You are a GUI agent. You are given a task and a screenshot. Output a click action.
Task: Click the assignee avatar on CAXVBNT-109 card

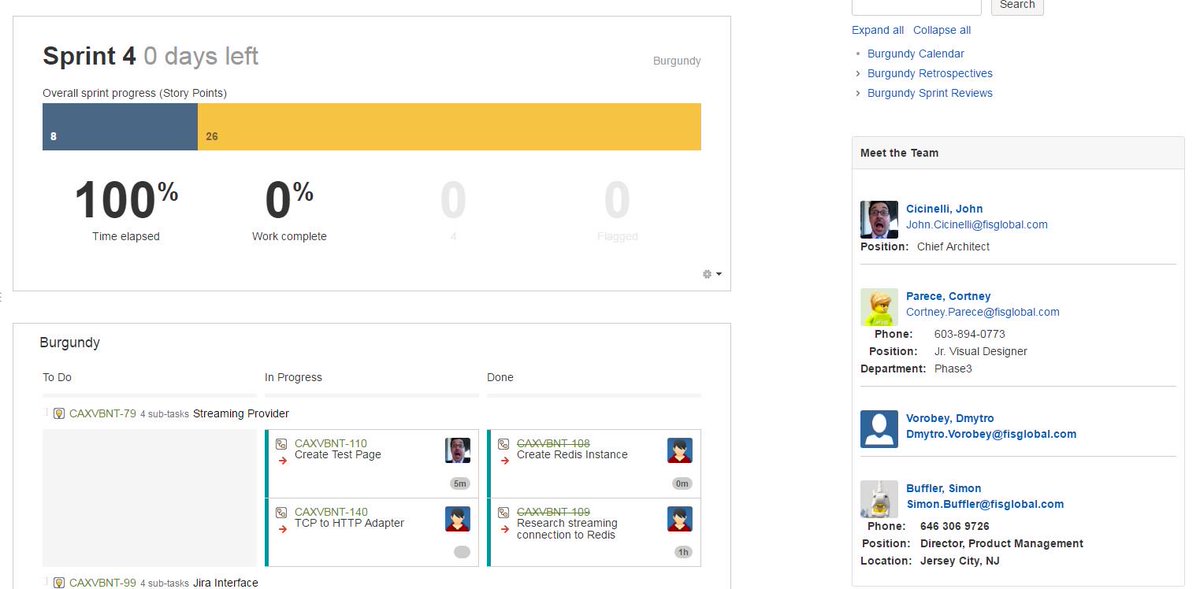(680, 519)
